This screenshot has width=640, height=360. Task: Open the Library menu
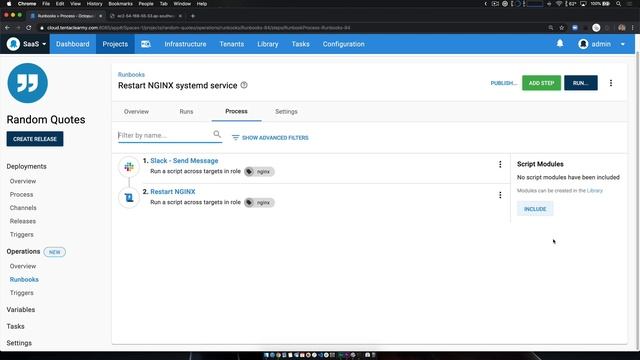pos(268,44)
